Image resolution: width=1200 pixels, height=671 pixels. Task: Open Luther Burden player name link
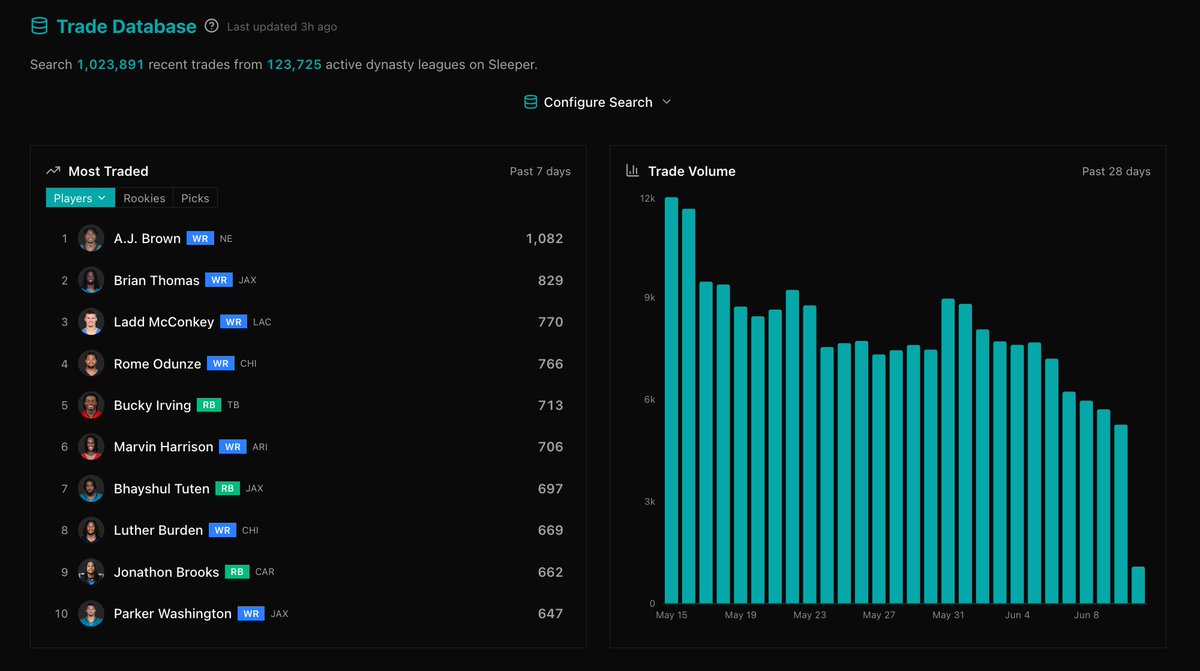click(x=158, y=530)
